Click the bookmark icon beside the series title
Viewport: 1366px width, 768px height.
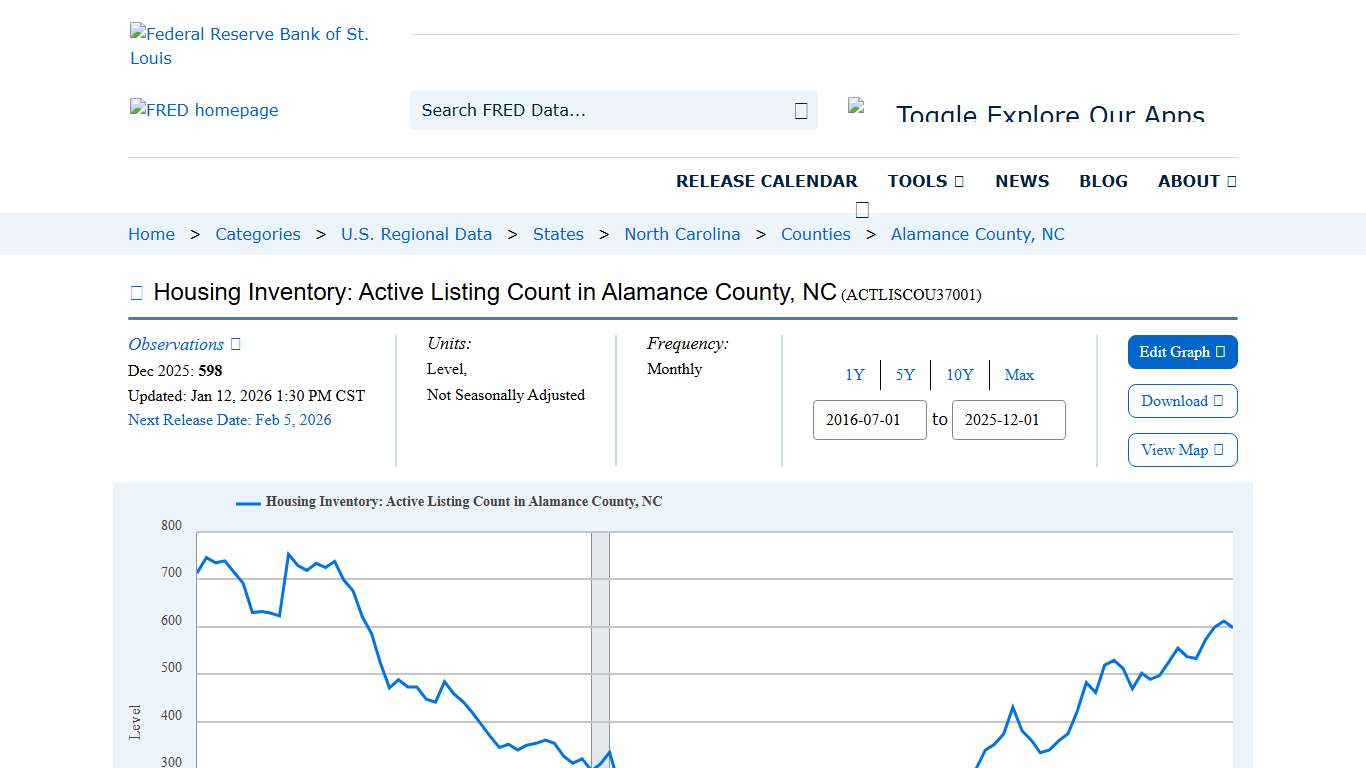(136, 291)
